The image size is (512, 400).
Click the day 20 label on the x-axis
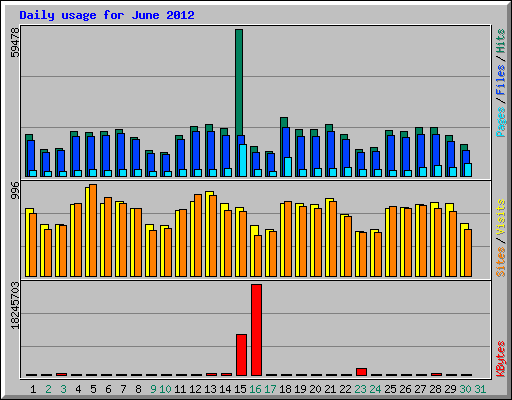[x=315, y=389]
